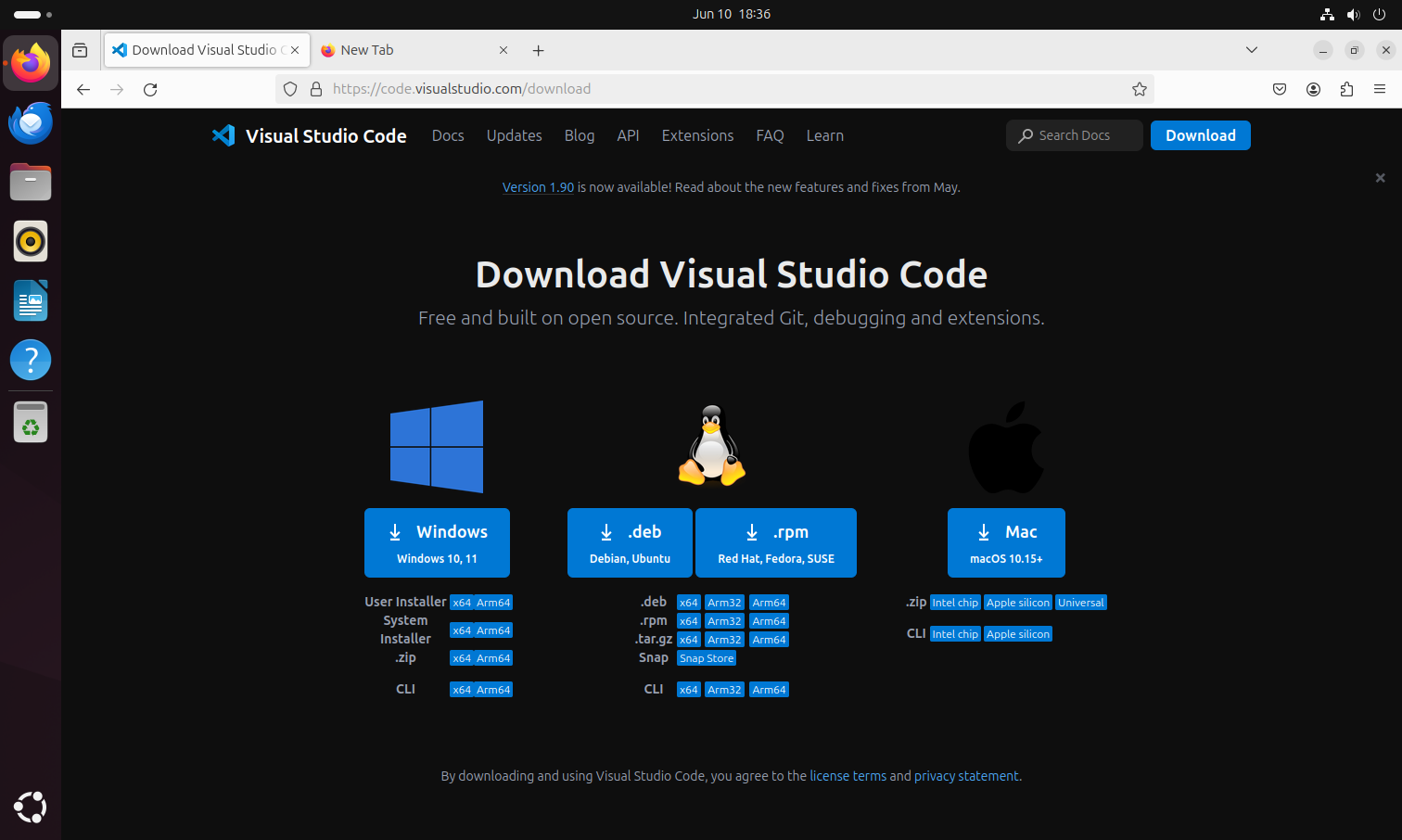Reload the current page
The width and height of the screenshot is (1402, 840).
150,89
